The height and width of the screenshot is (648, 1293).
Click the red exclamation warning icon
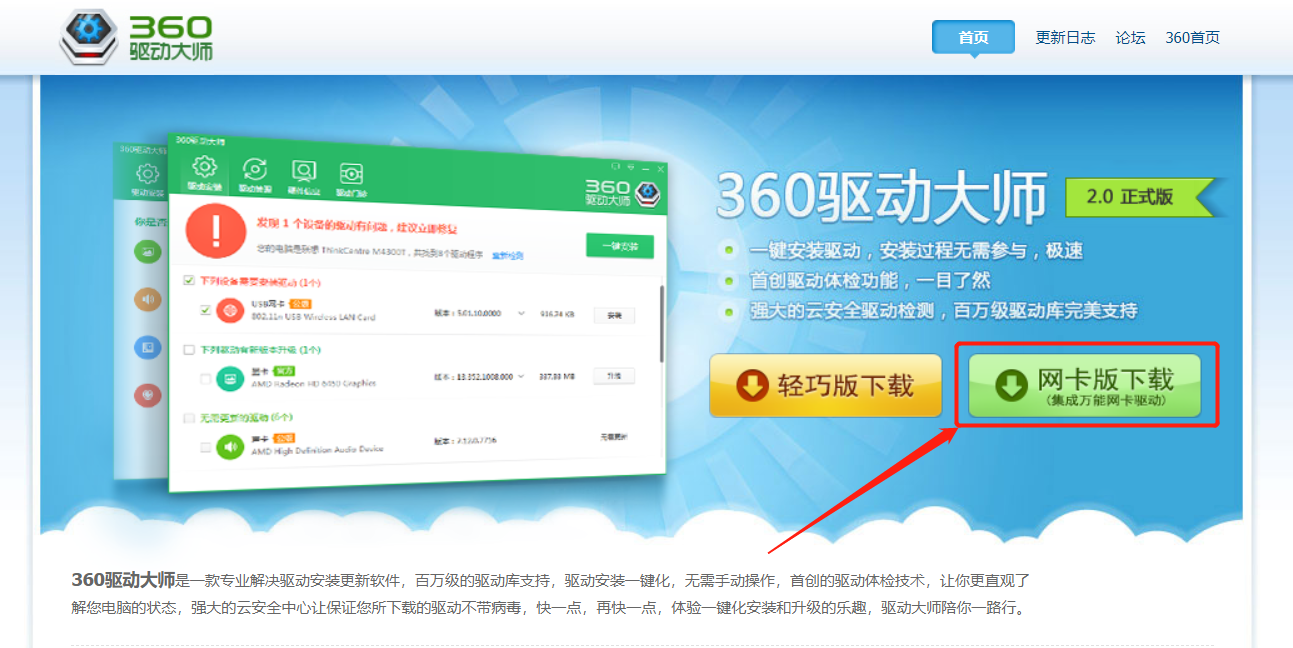tap(215, 231)
